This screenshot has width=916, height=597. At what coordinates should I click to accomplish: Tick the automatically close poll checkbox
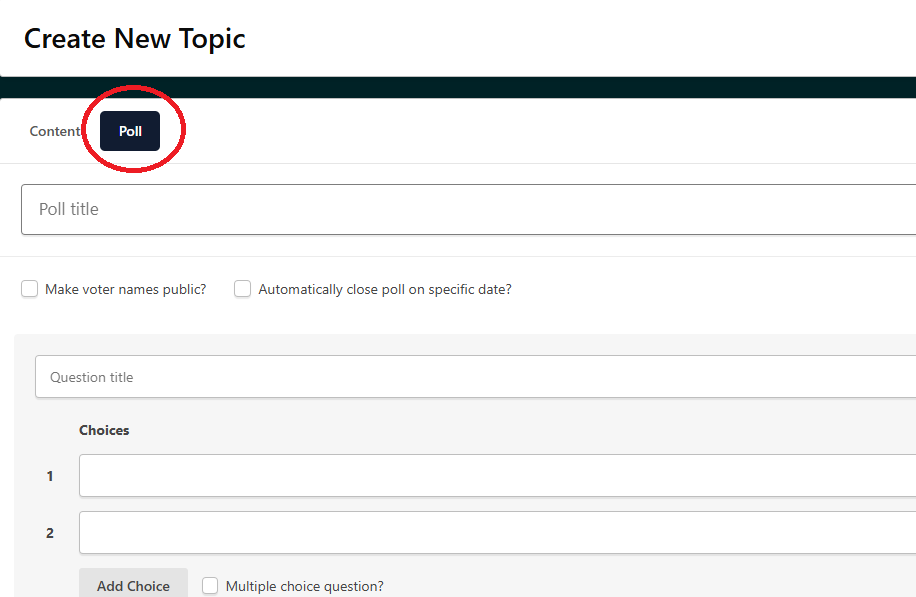pyautogui.click(x=242, y=289)
